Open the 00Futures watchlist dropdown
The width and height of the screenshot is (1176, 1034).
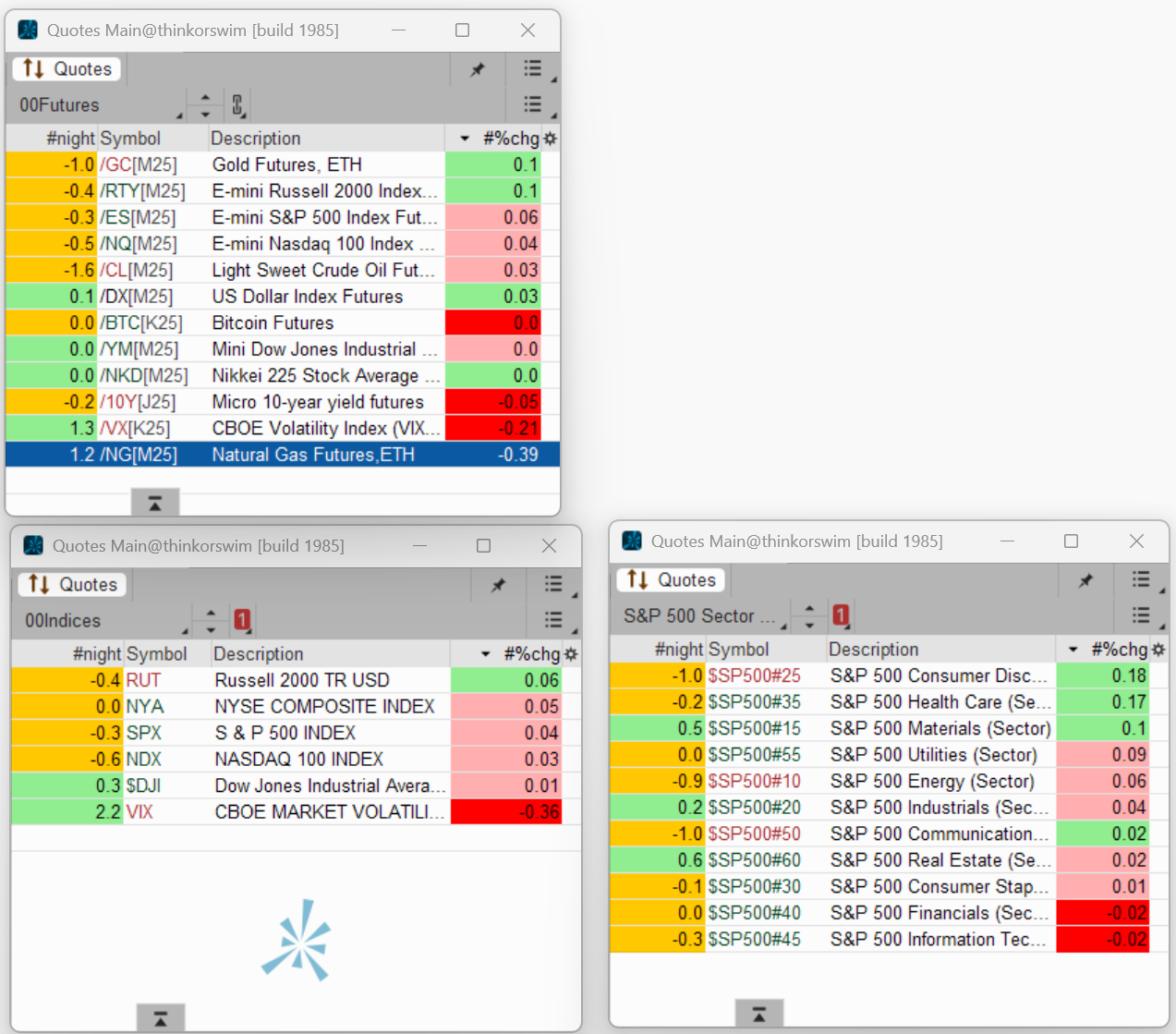[x=97, y=105]
